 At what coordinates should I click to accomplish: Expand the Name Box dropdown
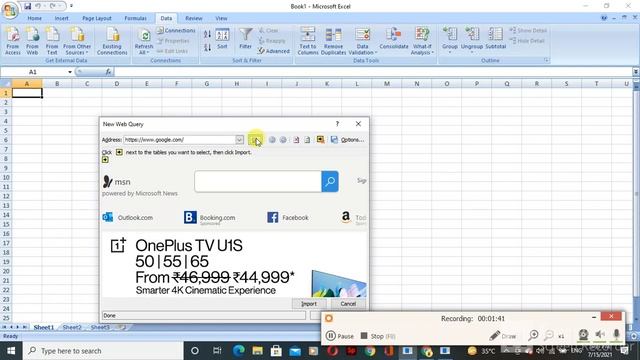[70, 72]
